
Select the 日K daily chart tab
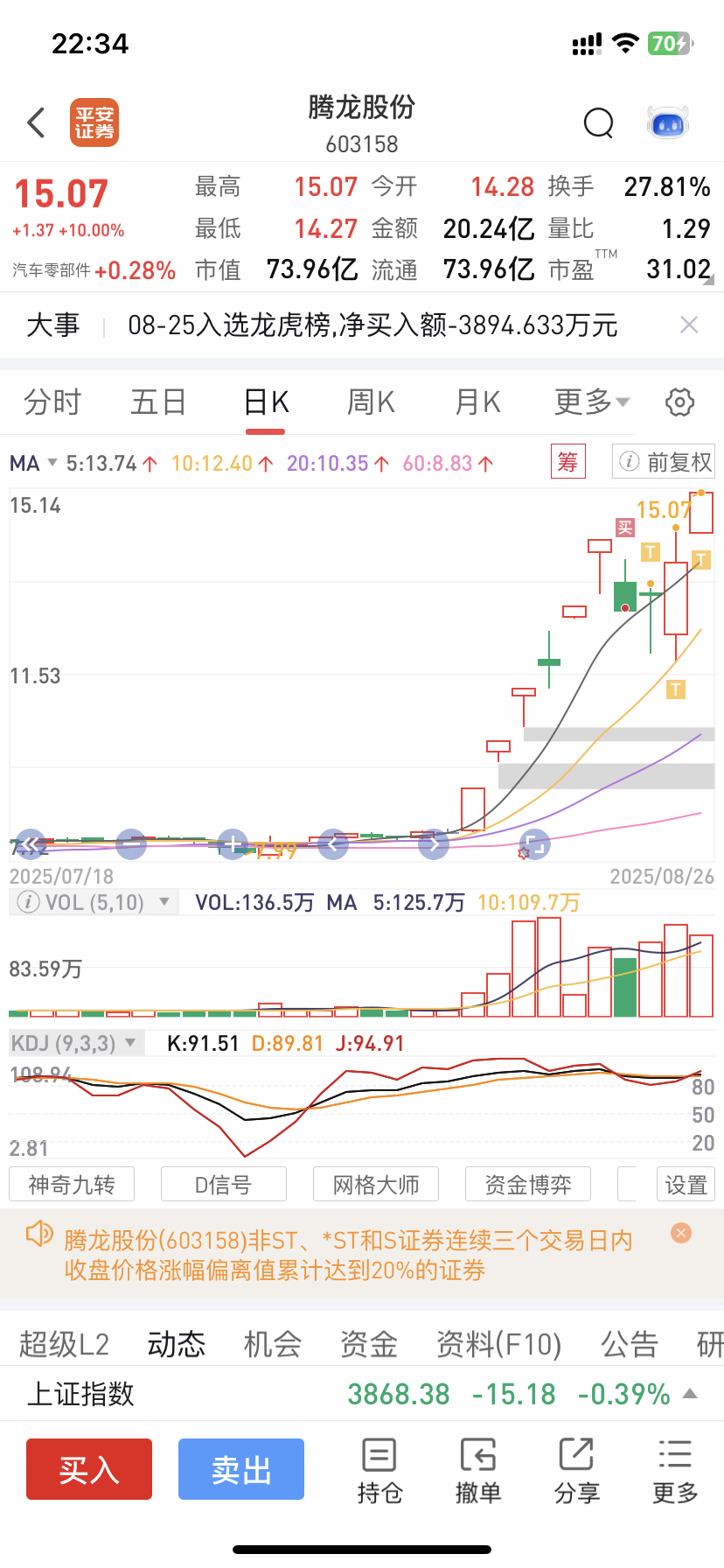[266, 402]
